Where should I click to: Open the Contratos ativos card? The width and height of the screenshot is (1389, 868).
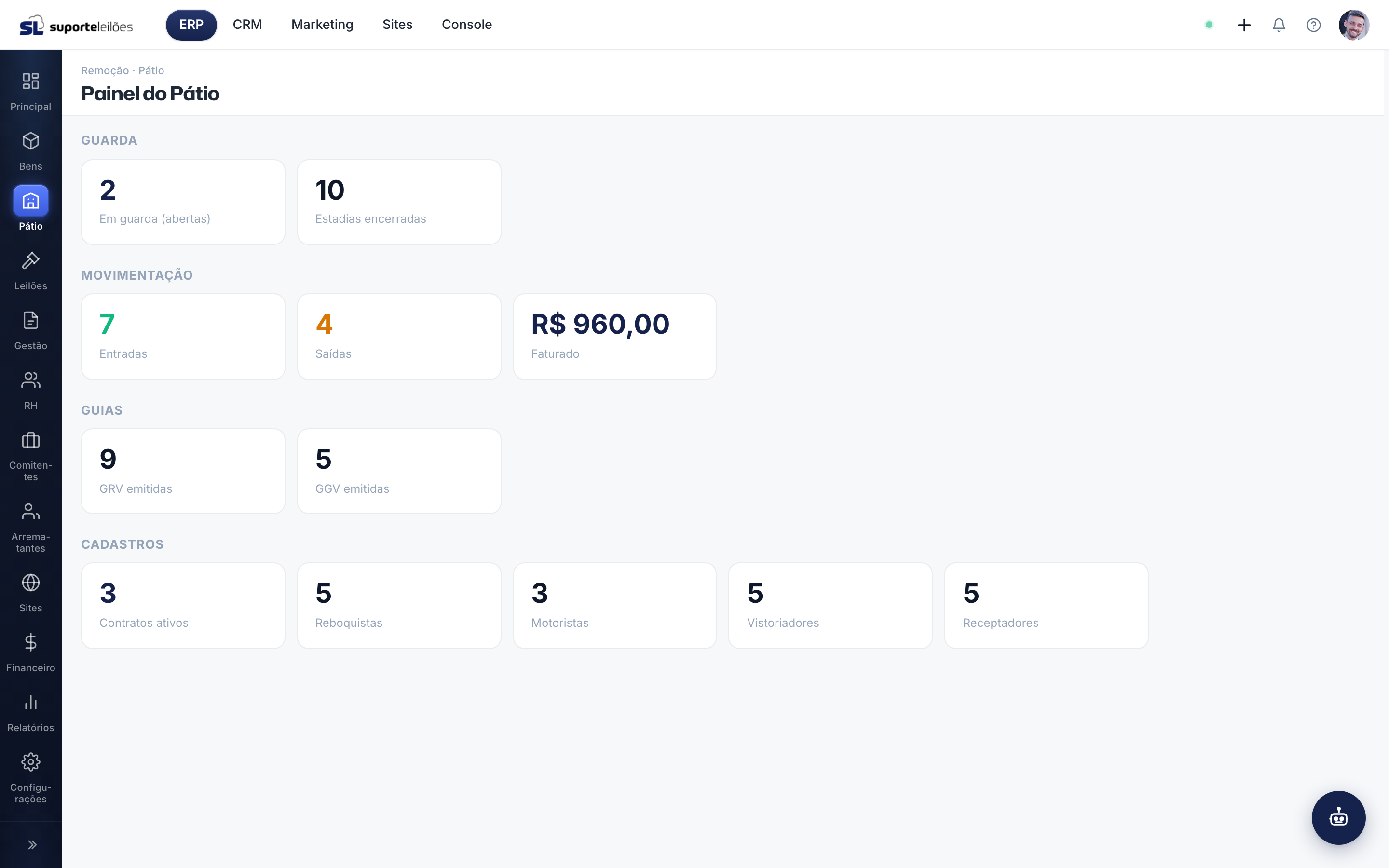tap(183, 606)
